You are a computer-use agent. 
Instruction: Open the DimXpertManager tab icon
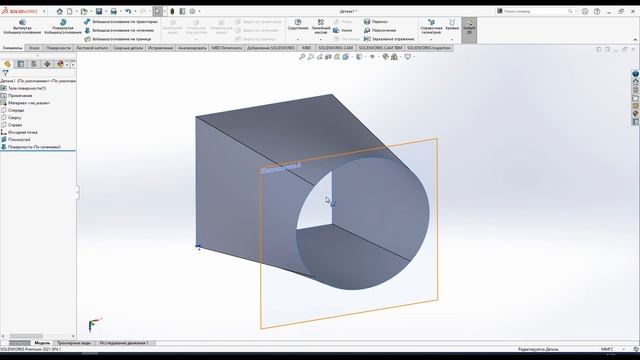point(47,64)
